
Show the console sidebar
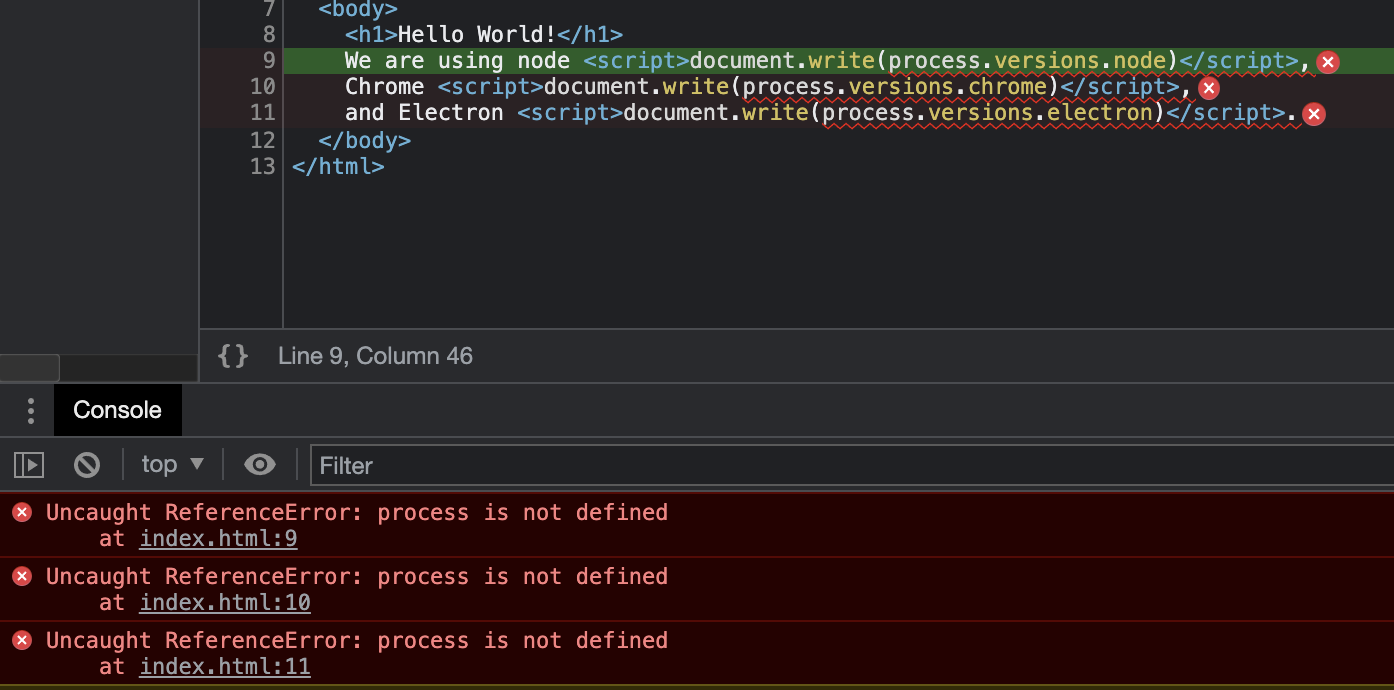click(29, 464)
